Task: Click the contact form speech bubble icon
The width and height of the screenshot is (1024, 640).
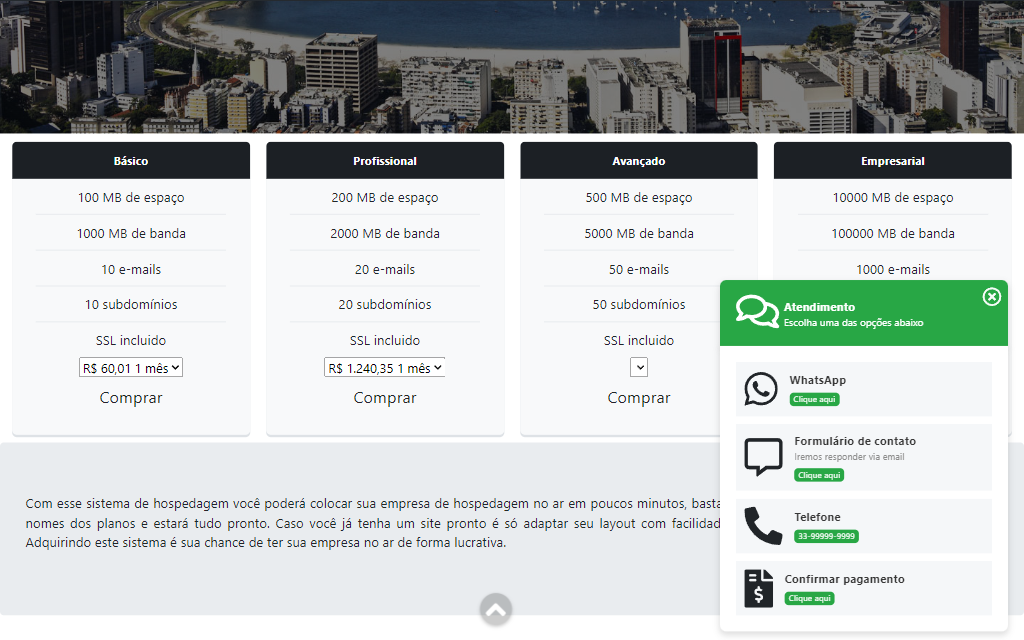Action: coord(764,456)
